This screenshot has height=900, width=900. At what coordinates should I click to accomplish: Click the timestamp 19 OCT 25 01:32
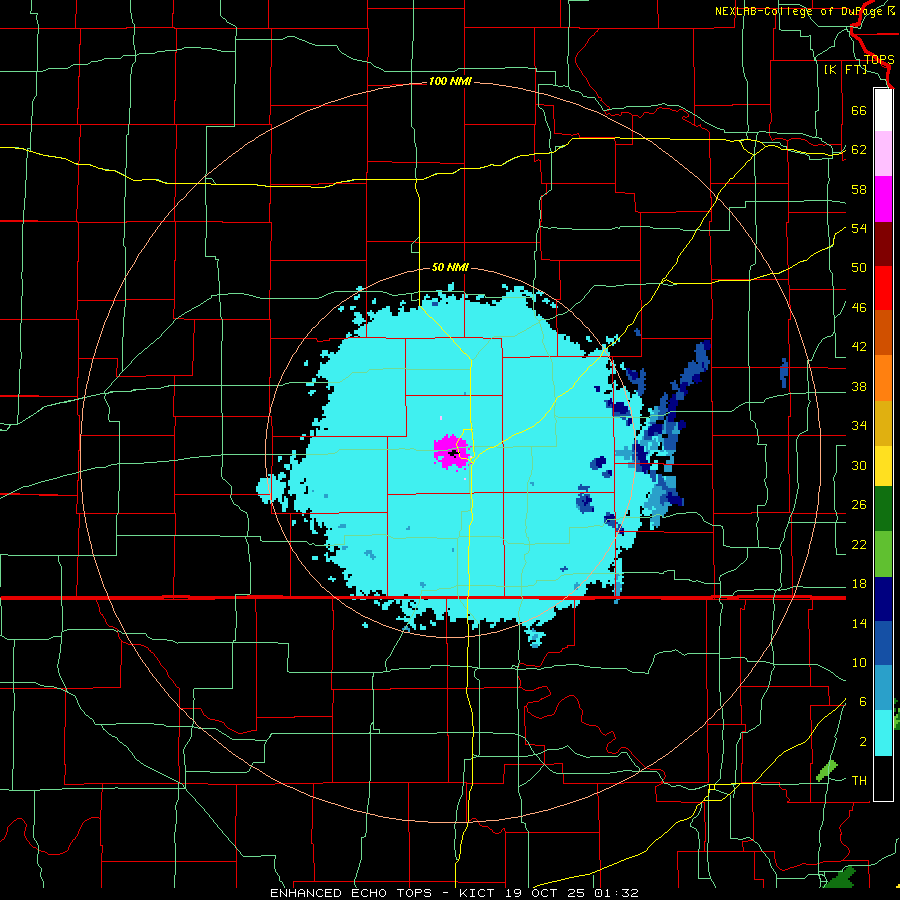tap(572, 893)
